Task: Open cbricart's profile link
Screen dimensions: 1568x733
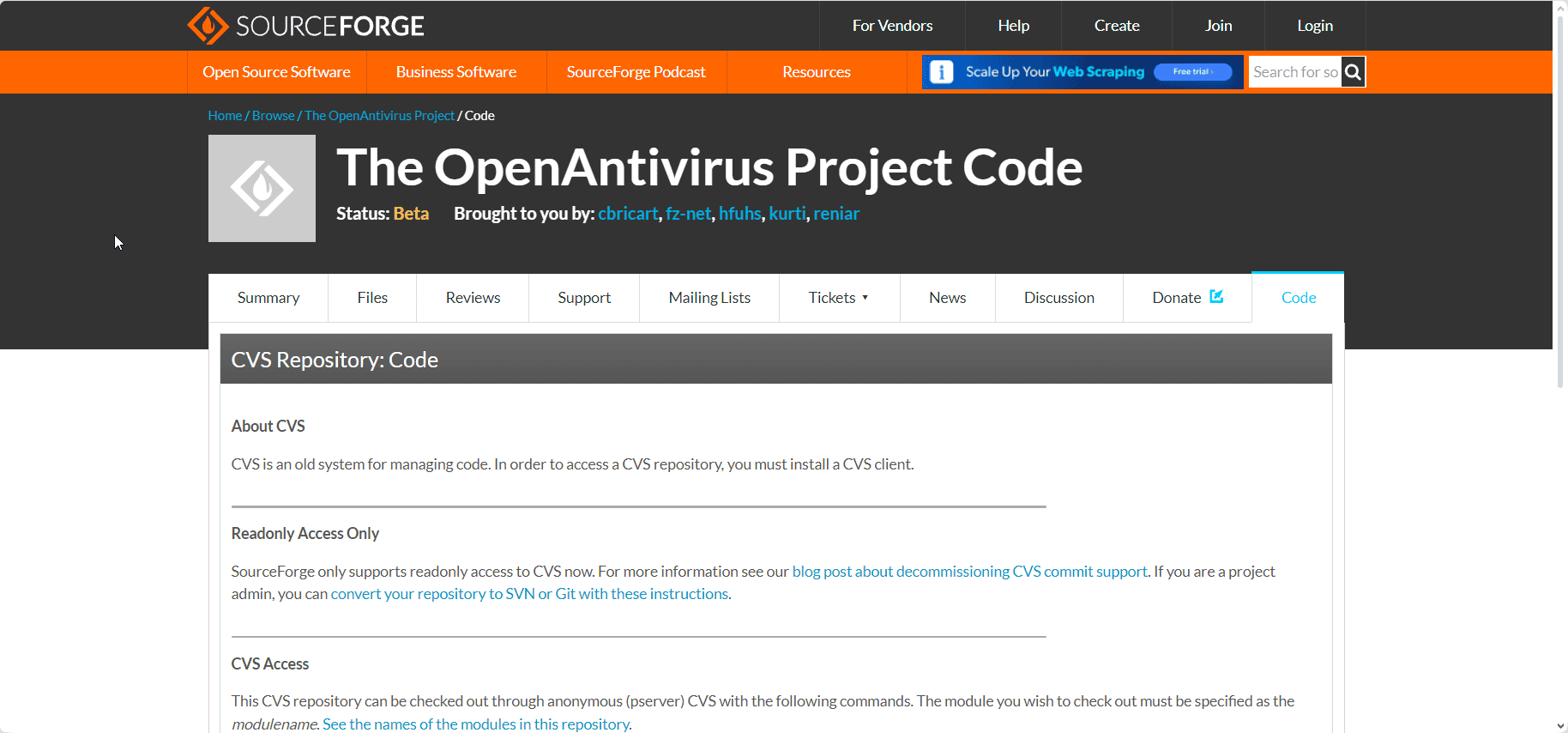Action: point(628,214)
